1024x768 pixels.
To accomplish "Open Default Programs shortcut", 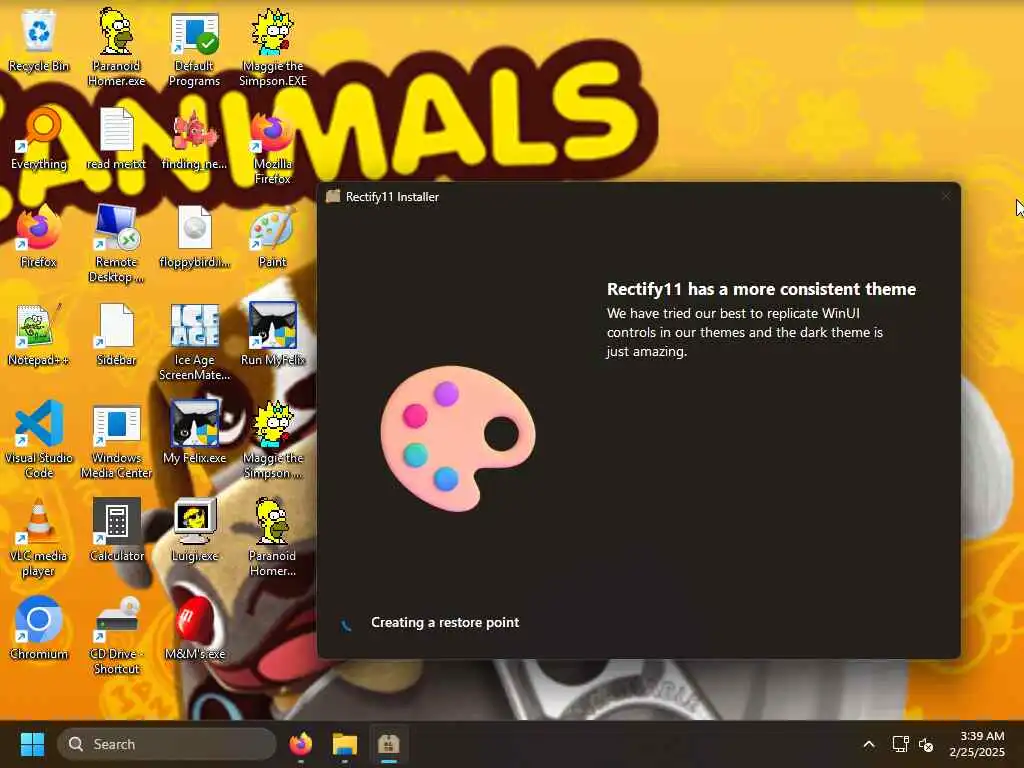I will [x=194, y=47].
